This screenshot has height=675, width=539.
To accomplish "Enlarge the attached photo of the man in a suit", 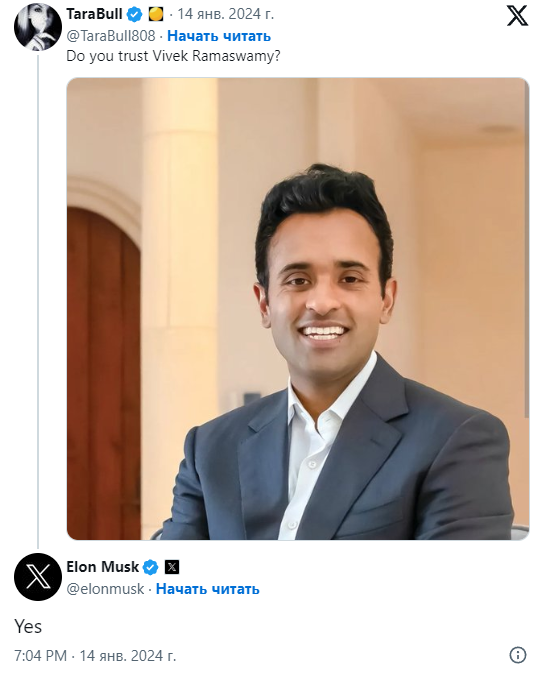I will [298, 309].
